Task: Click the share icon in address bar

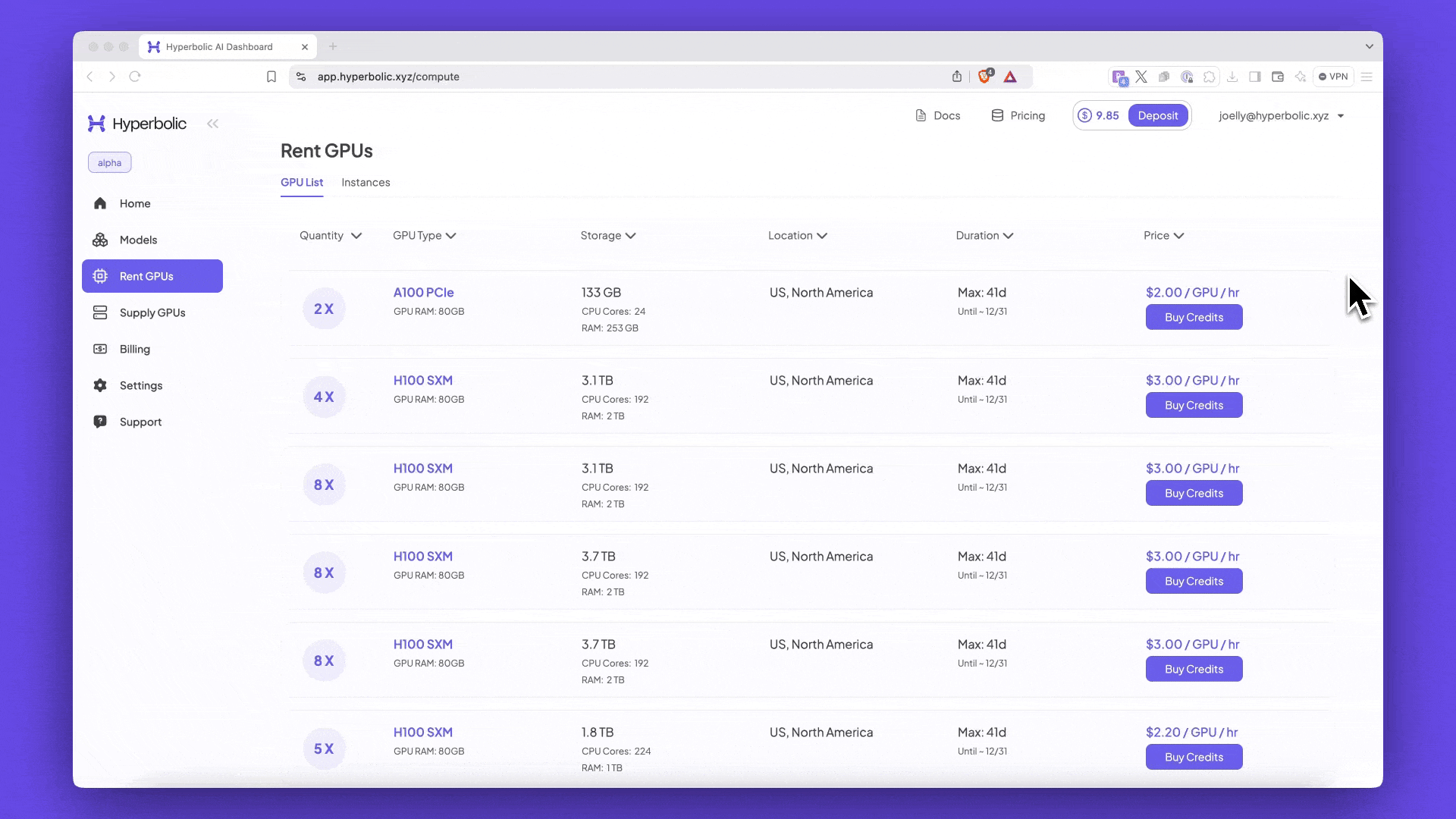Action: coord(957,77)
